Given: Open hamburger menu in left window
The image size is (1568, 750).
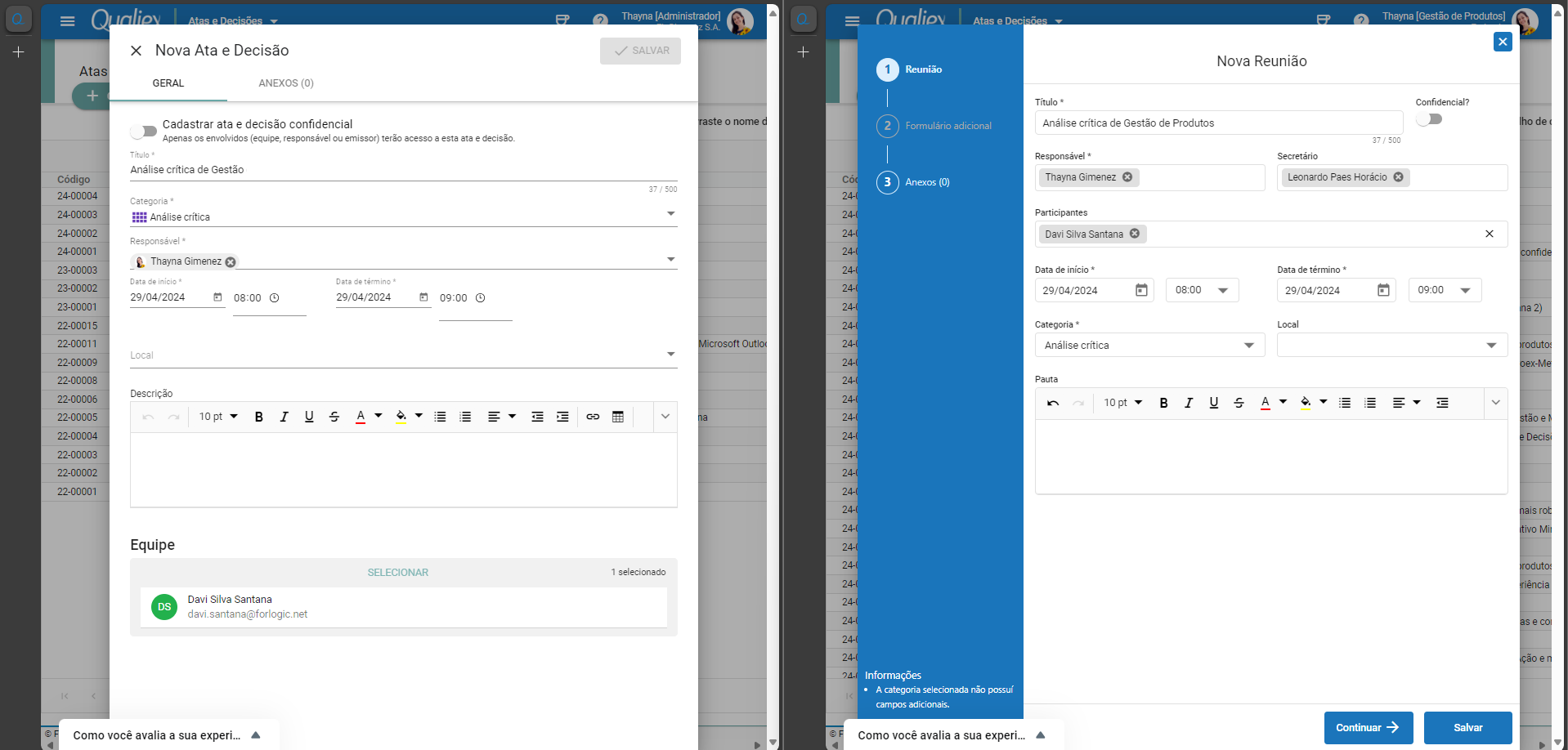Looking at the screenshot, I should pos(68,21).
